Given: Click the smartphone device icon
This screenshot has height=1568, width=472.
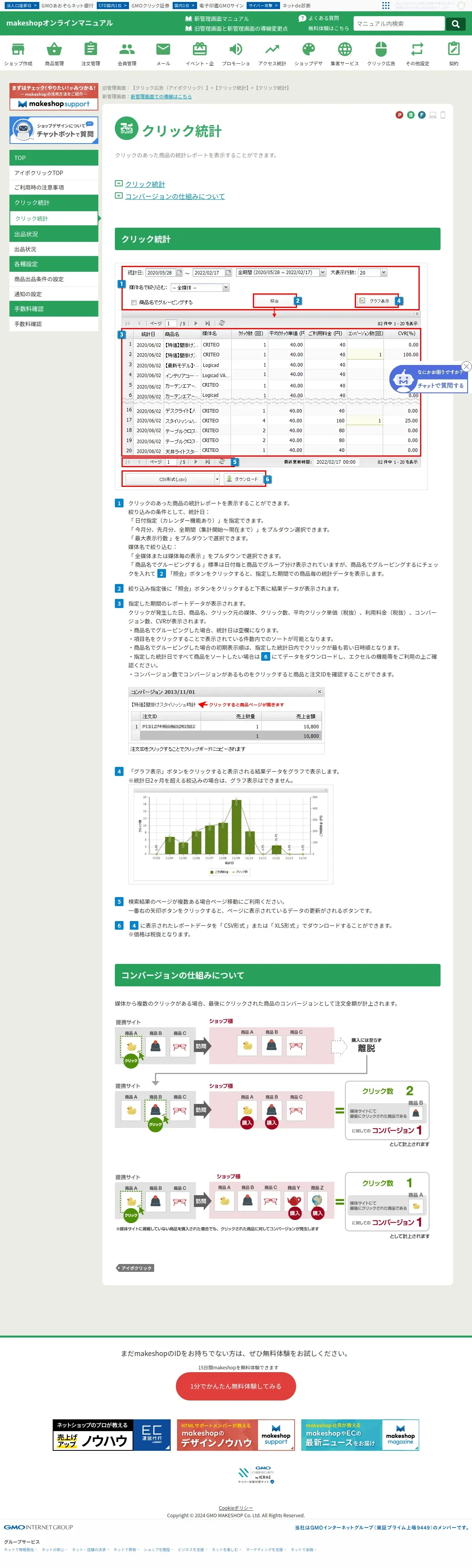Looking at the screenshot, I should tap(443, 114).
